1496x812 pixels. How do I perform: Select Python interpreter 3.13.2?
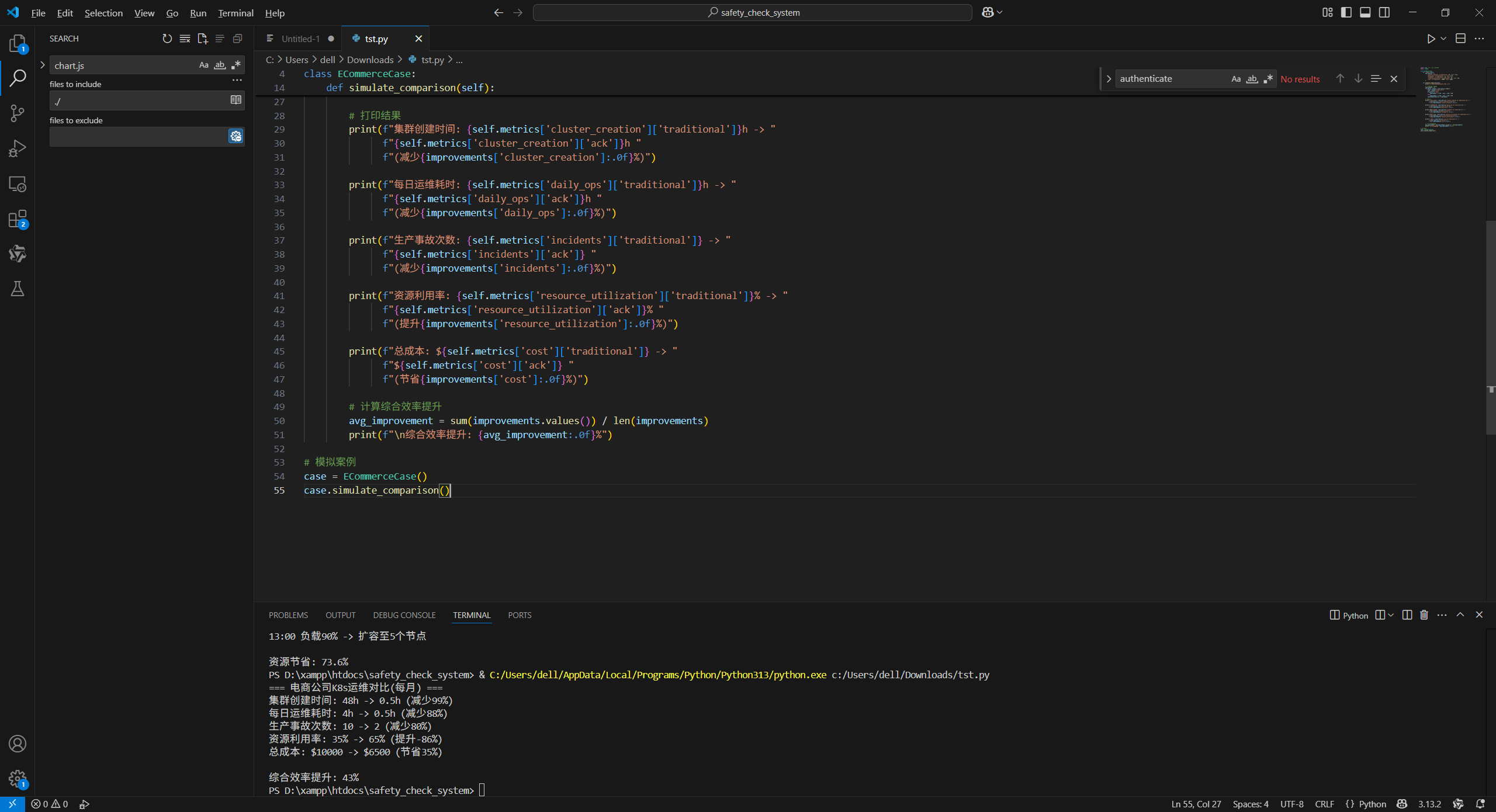tap(1429, 804)
